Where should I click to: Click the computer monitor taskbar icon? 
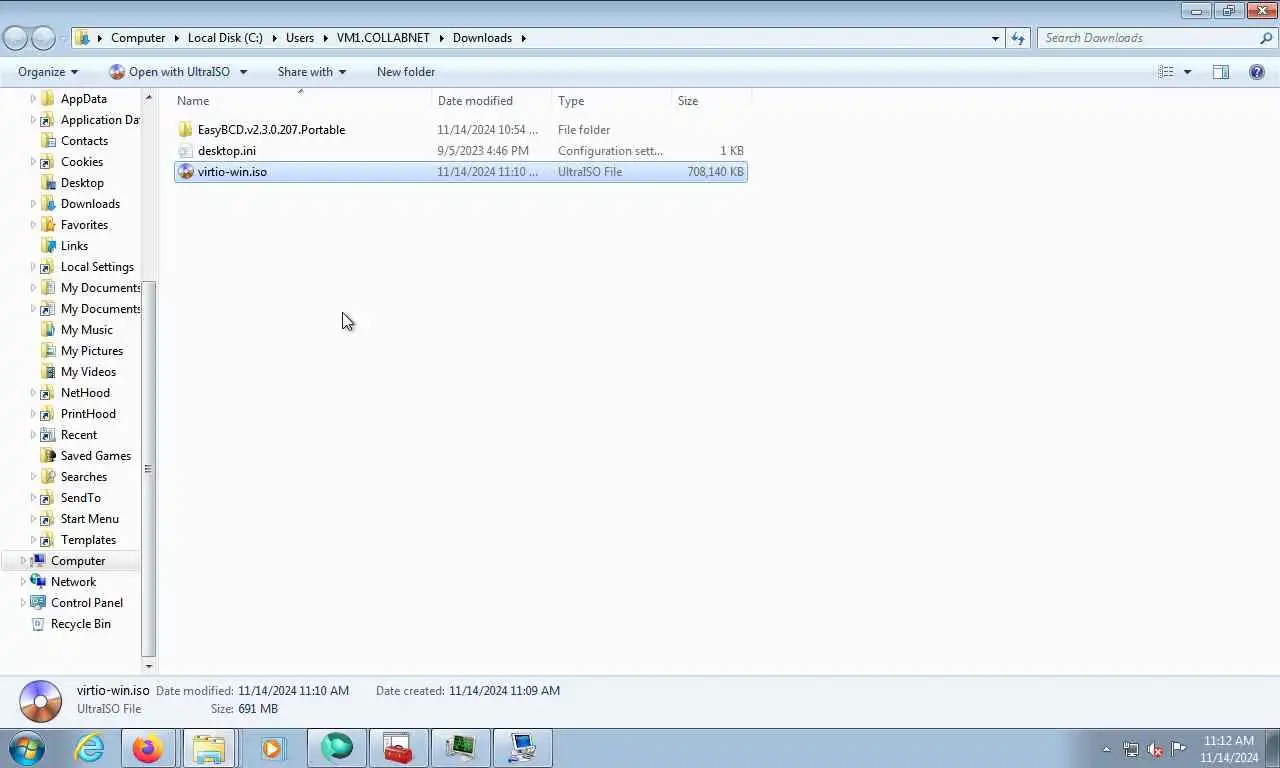pyautogui.click(x=523, y=748)
